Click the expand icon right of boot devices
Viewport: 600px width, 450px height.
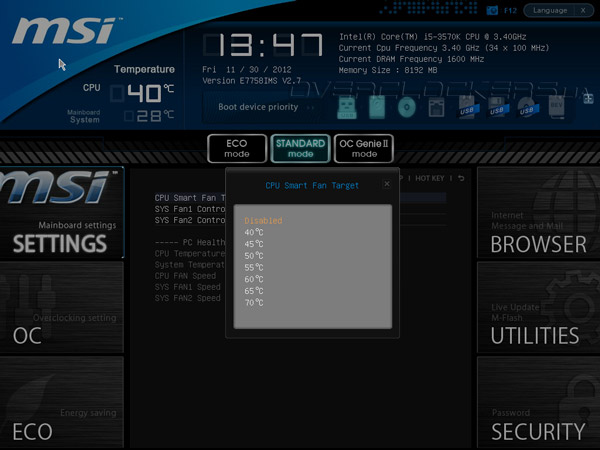[588, 98]
